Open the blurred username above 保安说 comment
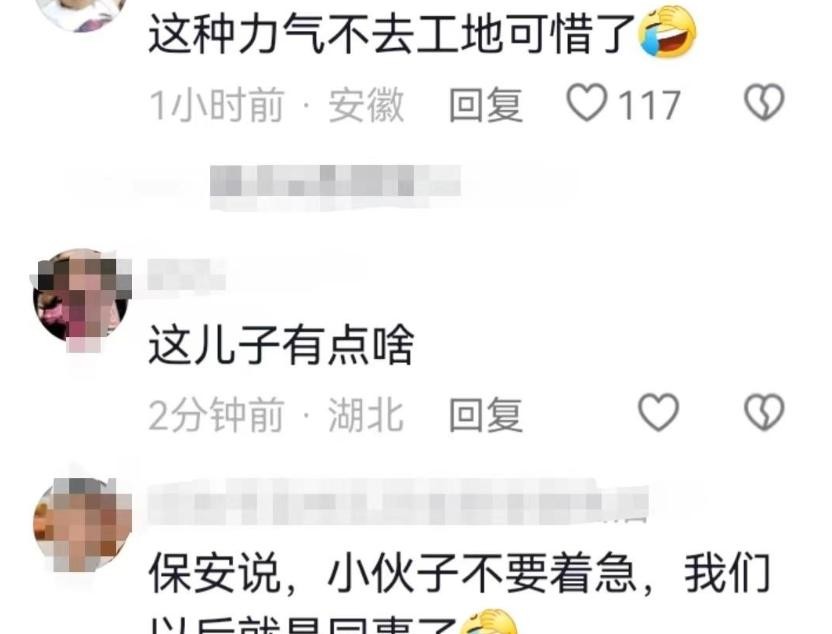This screenshot has width=832, height=634. click(x=398, y=501)
